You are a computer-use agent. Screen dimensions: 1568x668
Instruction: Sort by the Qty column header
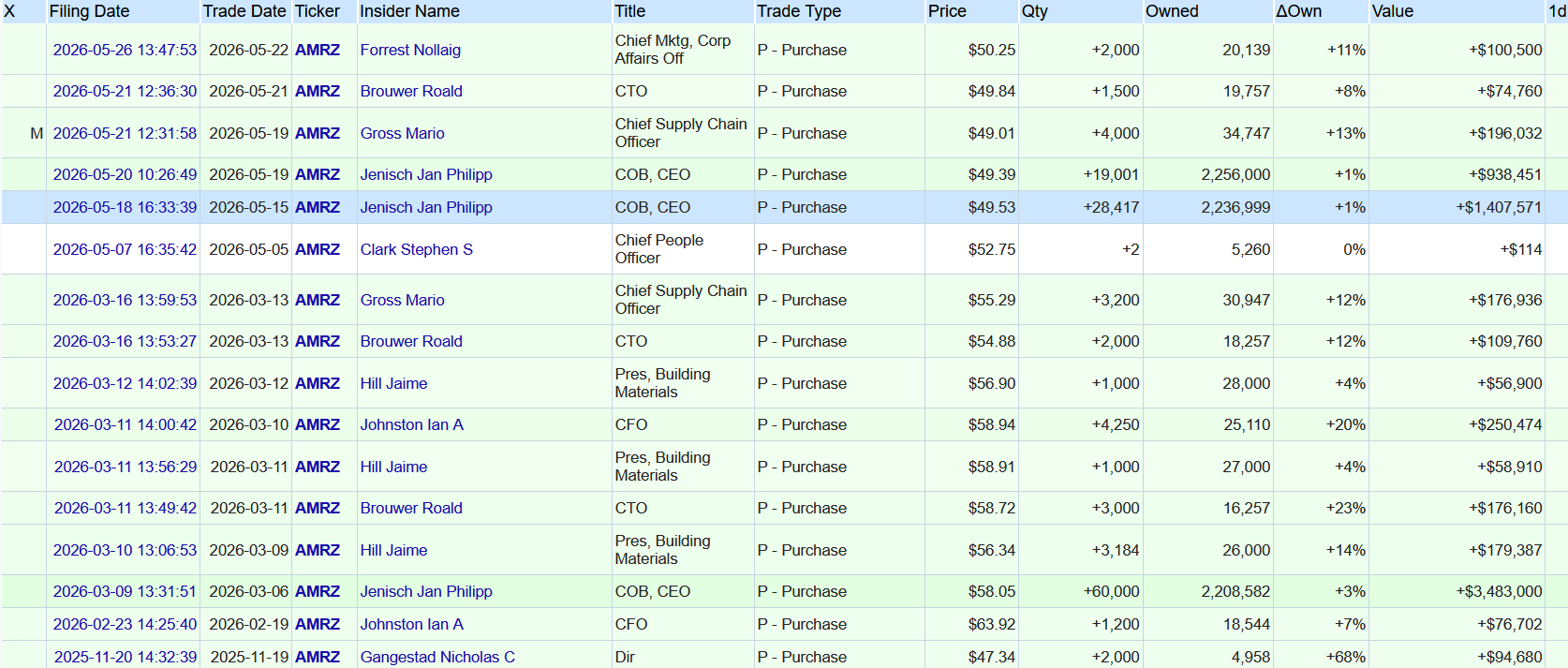tap(1035, 11)
